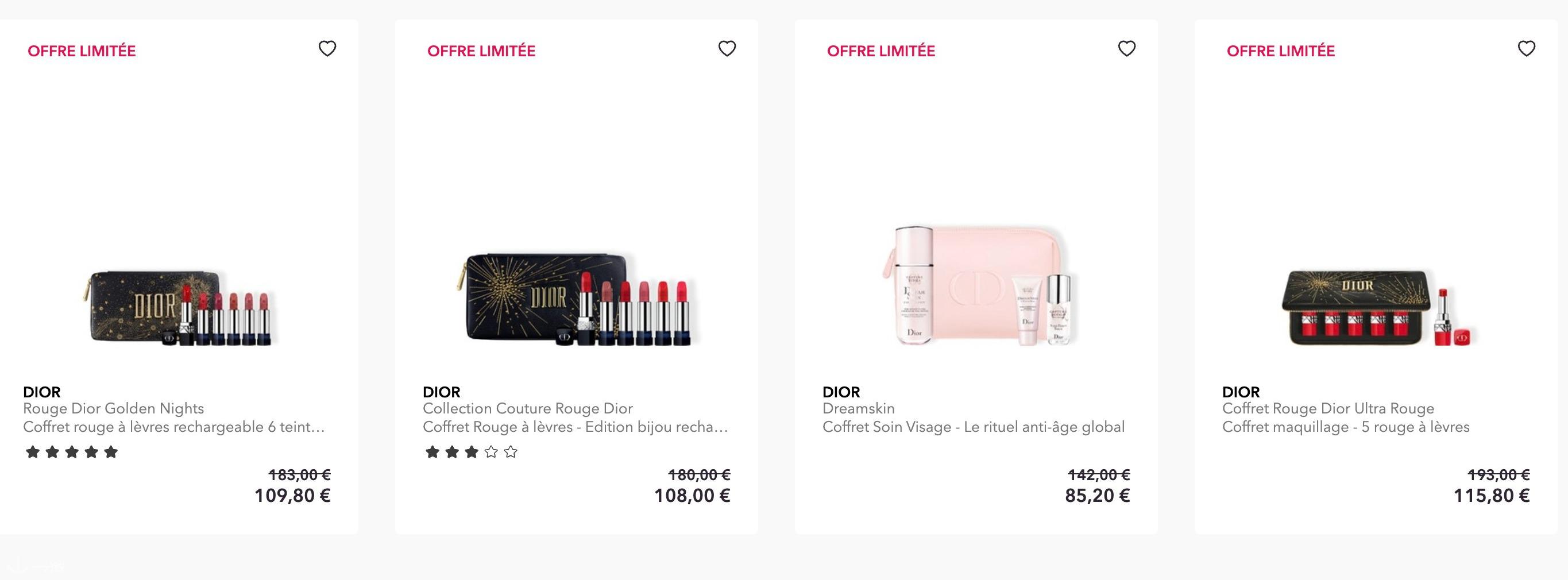Click the five-star rating on Golden Nights
Screen dimensions: 1568x580
coord(72,452)
